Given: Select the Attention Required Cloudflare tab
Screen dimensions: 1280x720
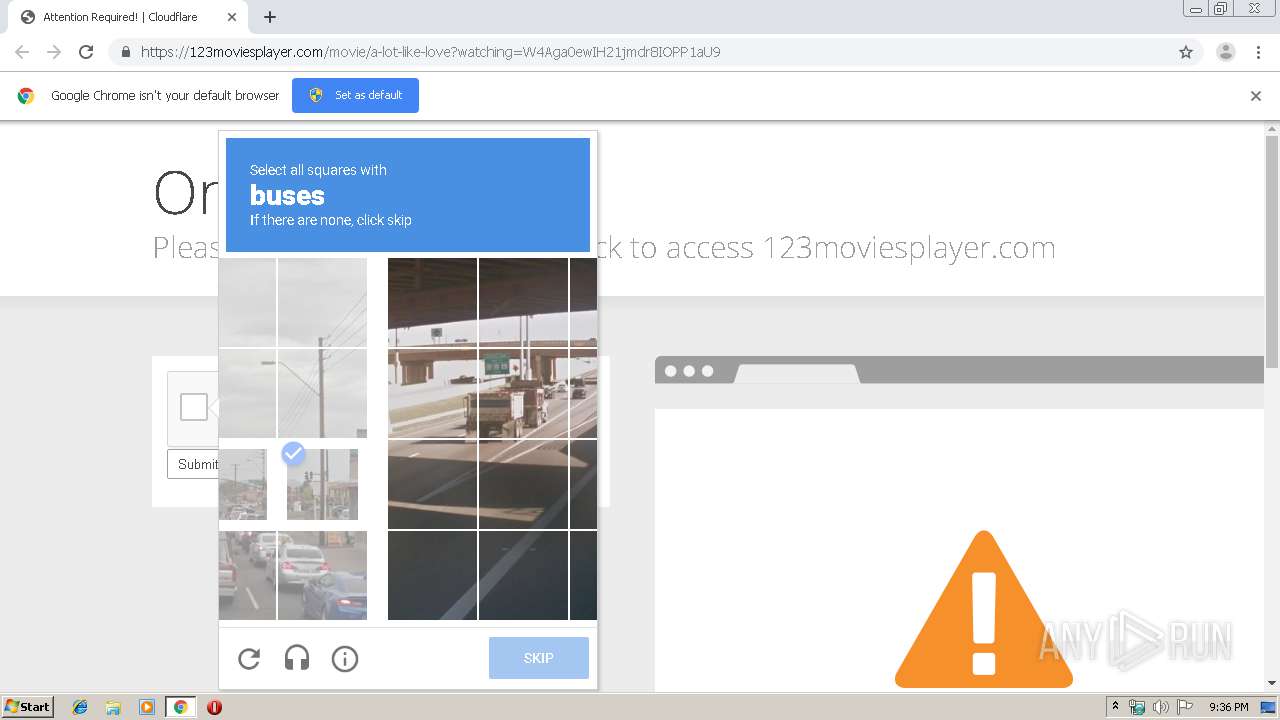Looking at the screenshot, I should (128, 17).
